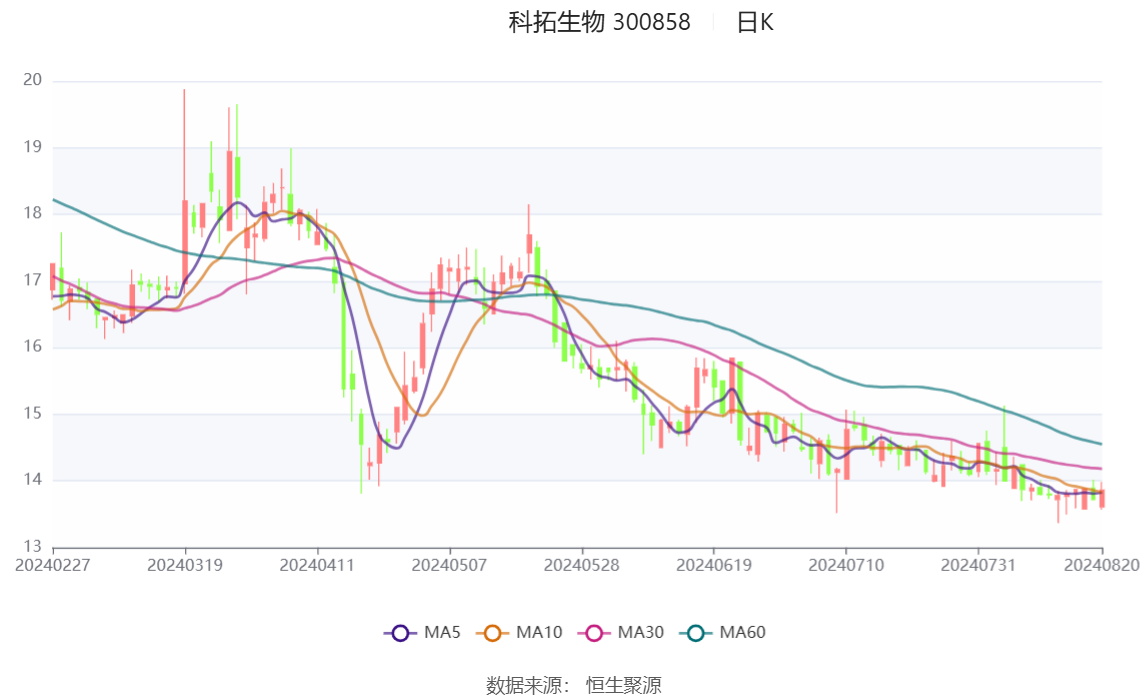Click the 20240319 date axis label

pos(185,566)
